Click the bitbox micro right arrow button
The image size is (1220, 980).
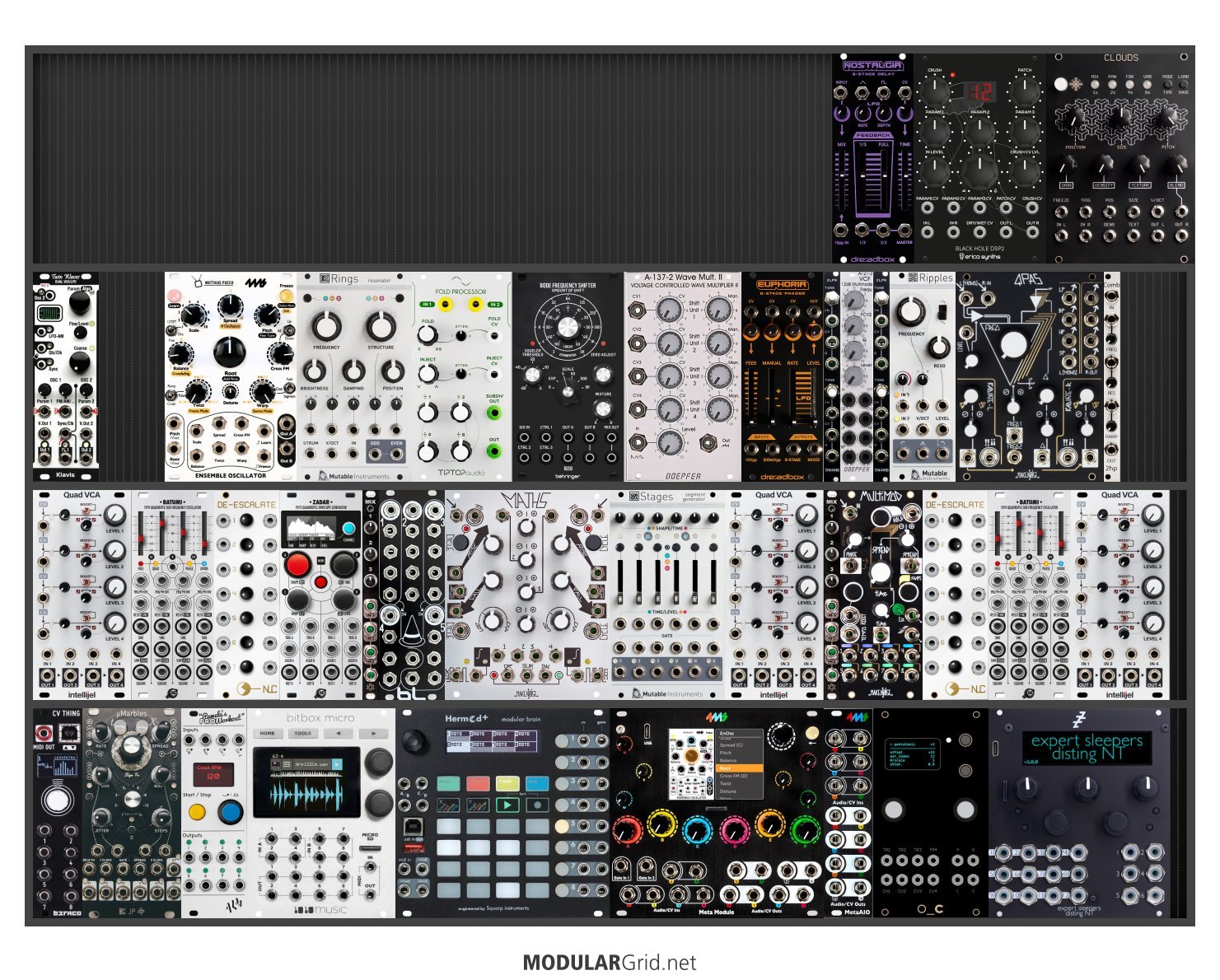374,732
